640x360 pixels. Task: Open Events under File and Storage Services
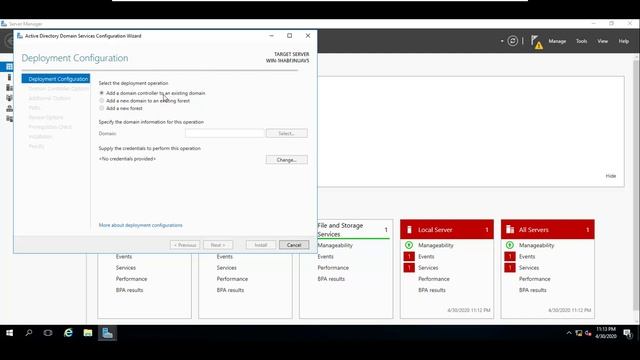point(325,256)
